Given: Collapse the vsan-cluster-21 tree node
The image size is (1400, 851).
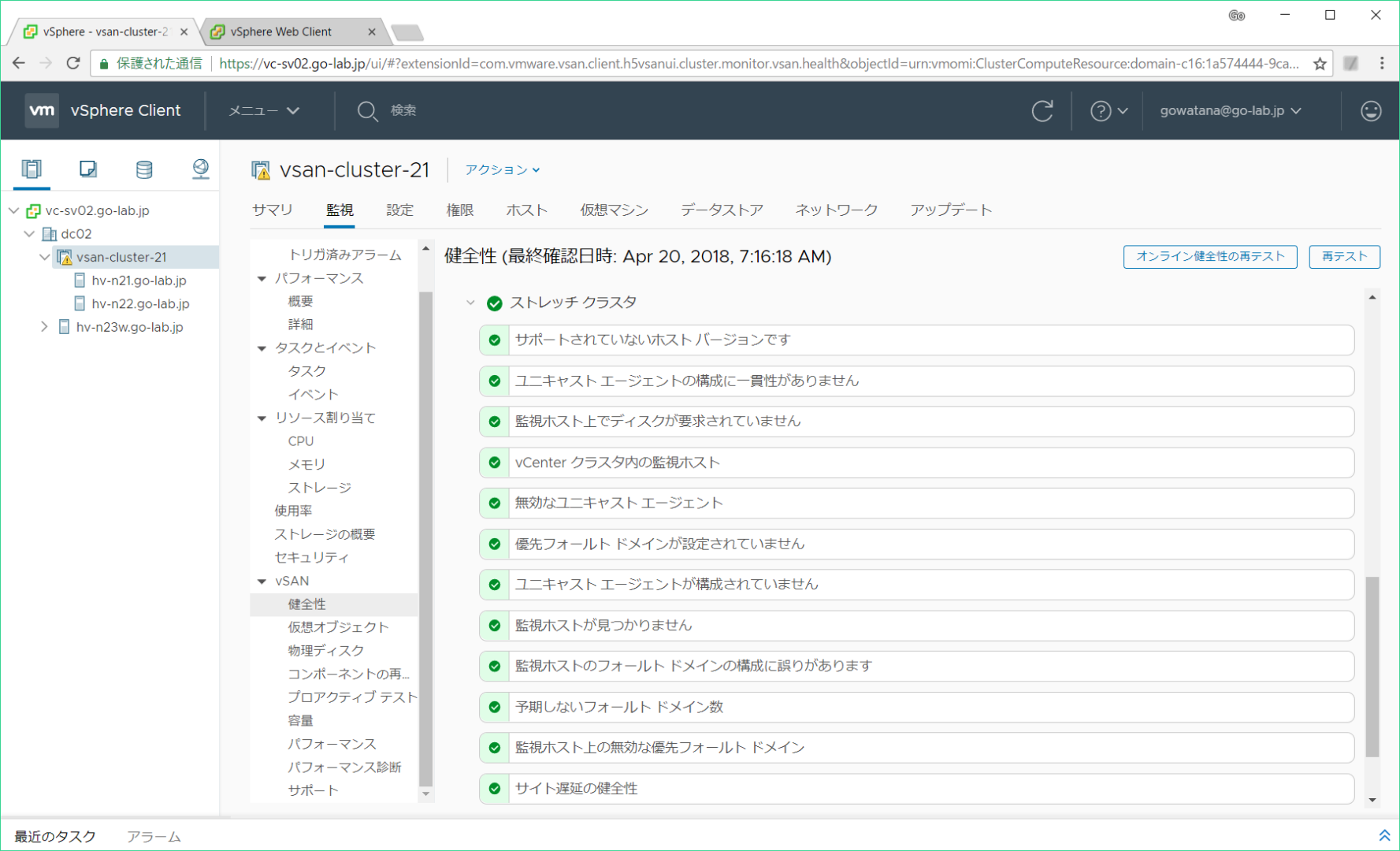Looking at the screenshot, I should [x=45, y=257].
